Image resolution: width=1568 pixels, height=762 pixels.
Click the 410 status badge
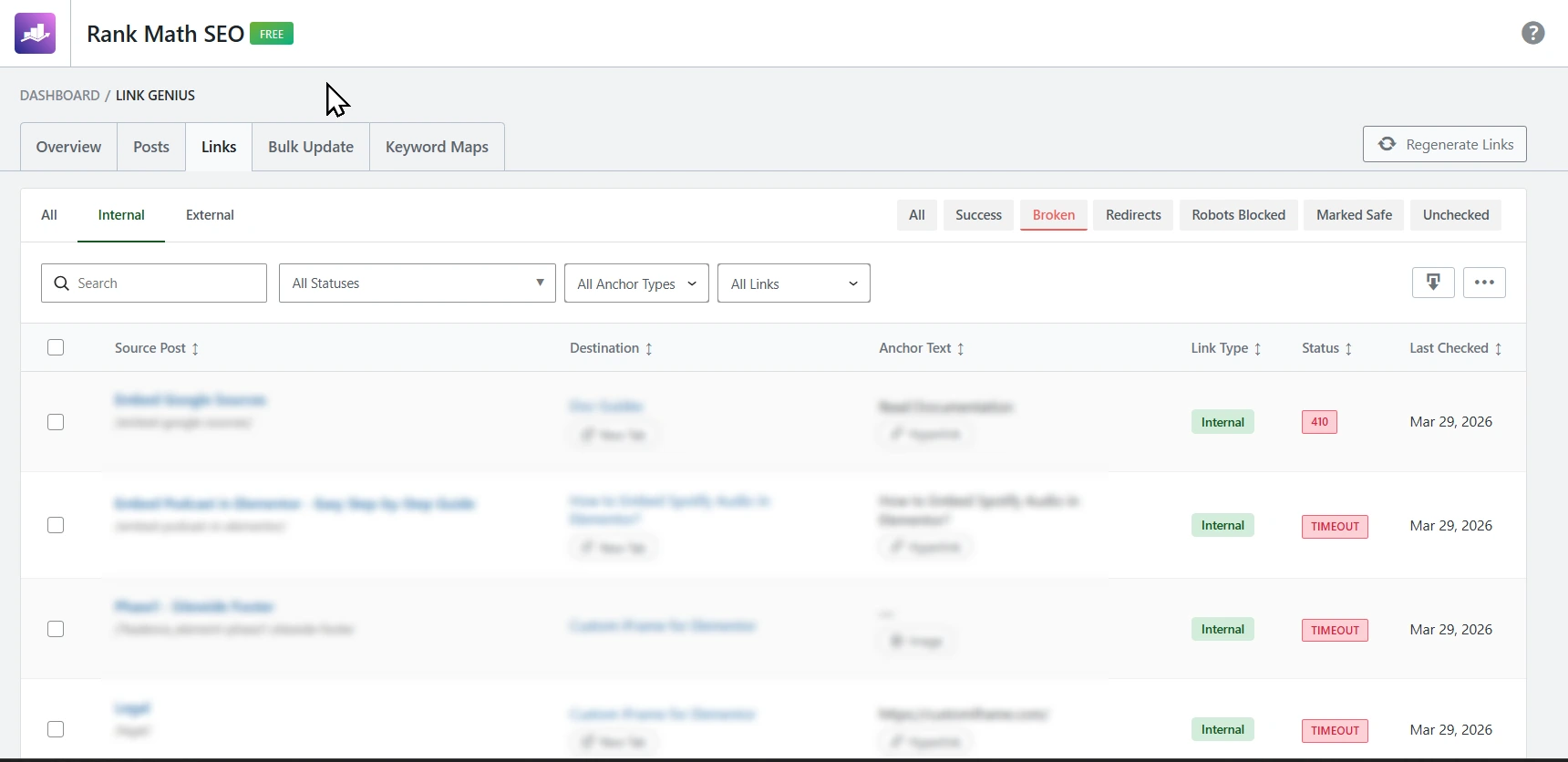[1319, 422]
